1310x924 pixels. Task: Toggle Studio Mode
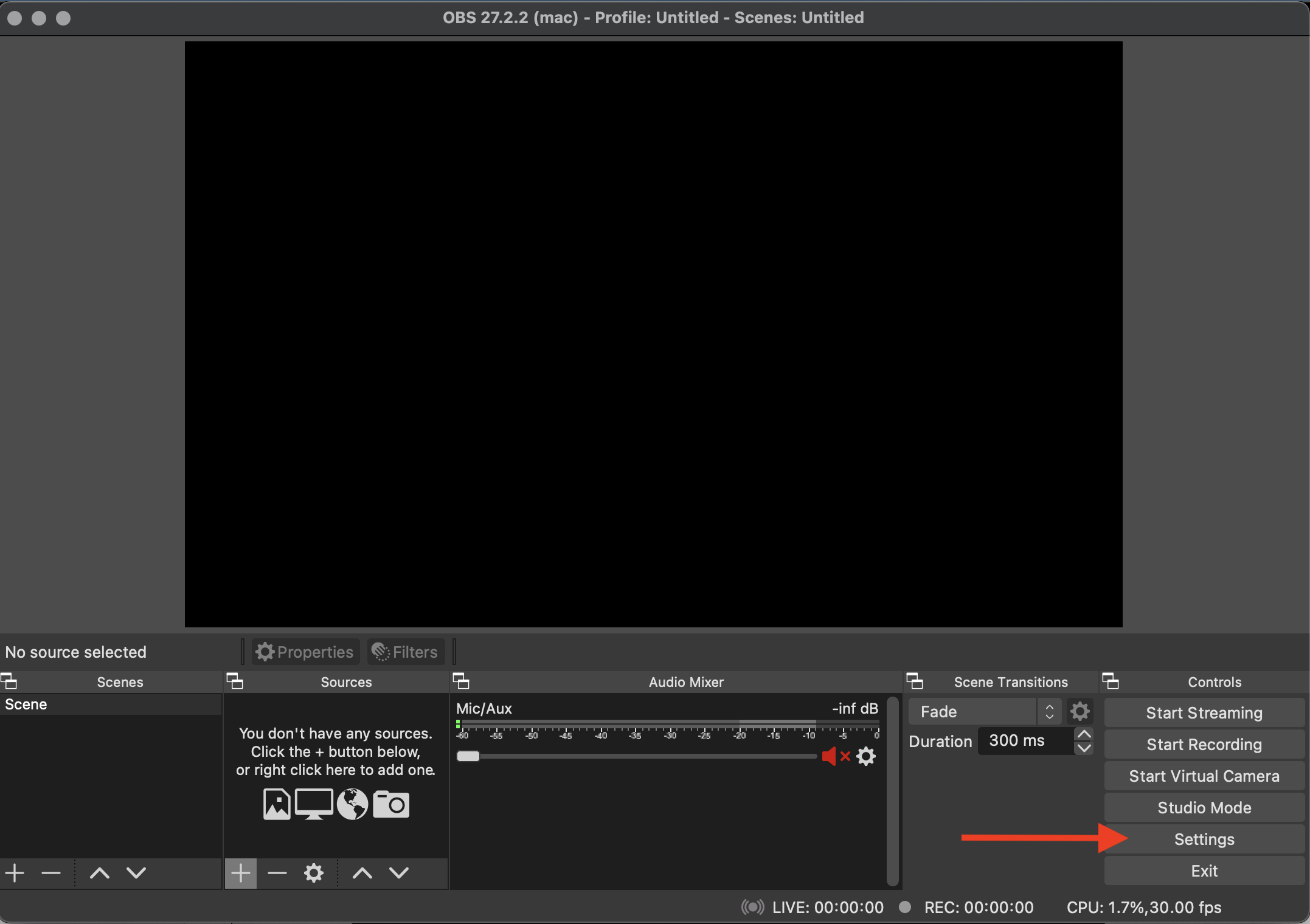coord(1204,808)
